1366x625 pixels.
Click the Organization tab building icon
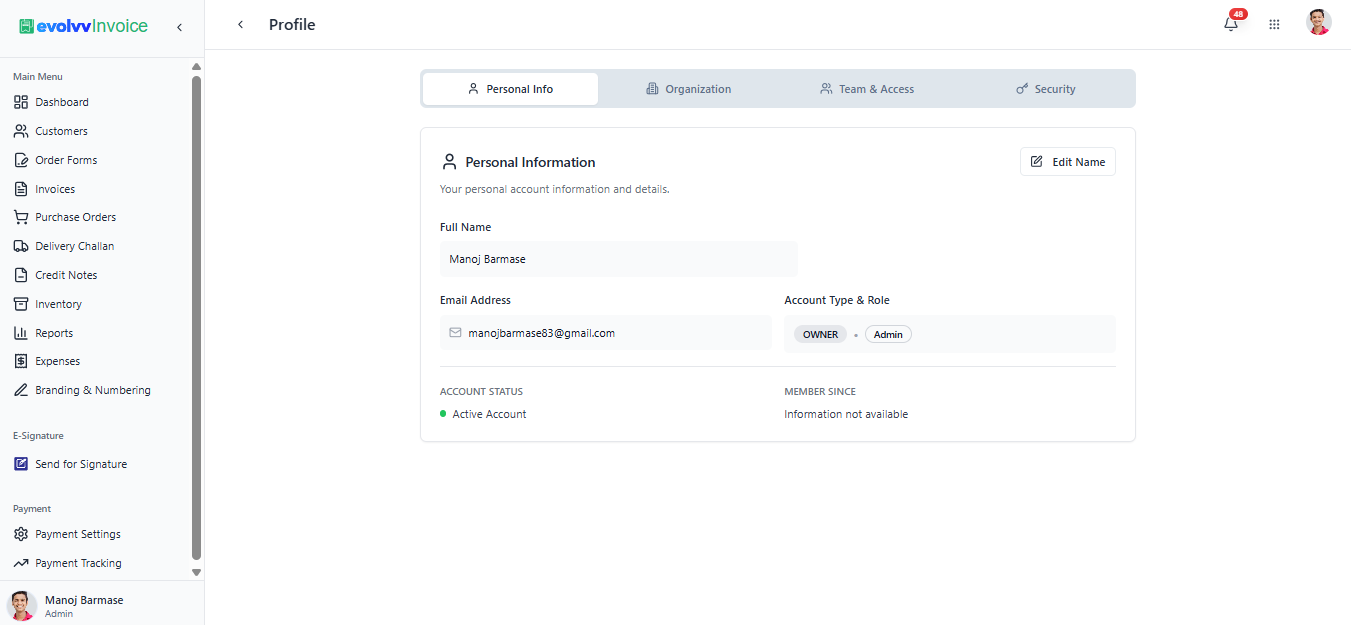(x=652, y=89)
